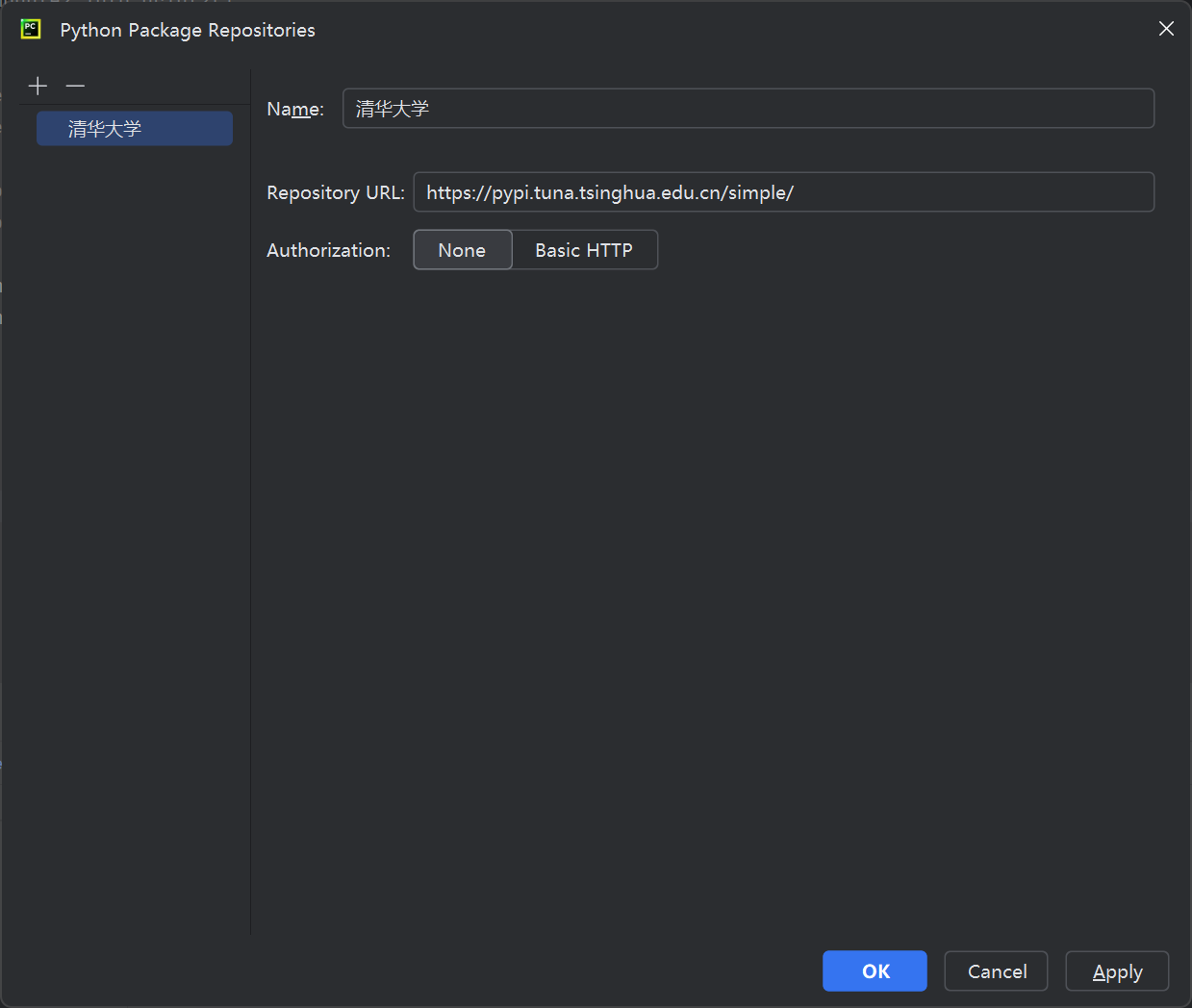The height and width of the screenshot is (1008, 1192).
Task: Click the "Repository URL:" label
Action: (335, 193)
